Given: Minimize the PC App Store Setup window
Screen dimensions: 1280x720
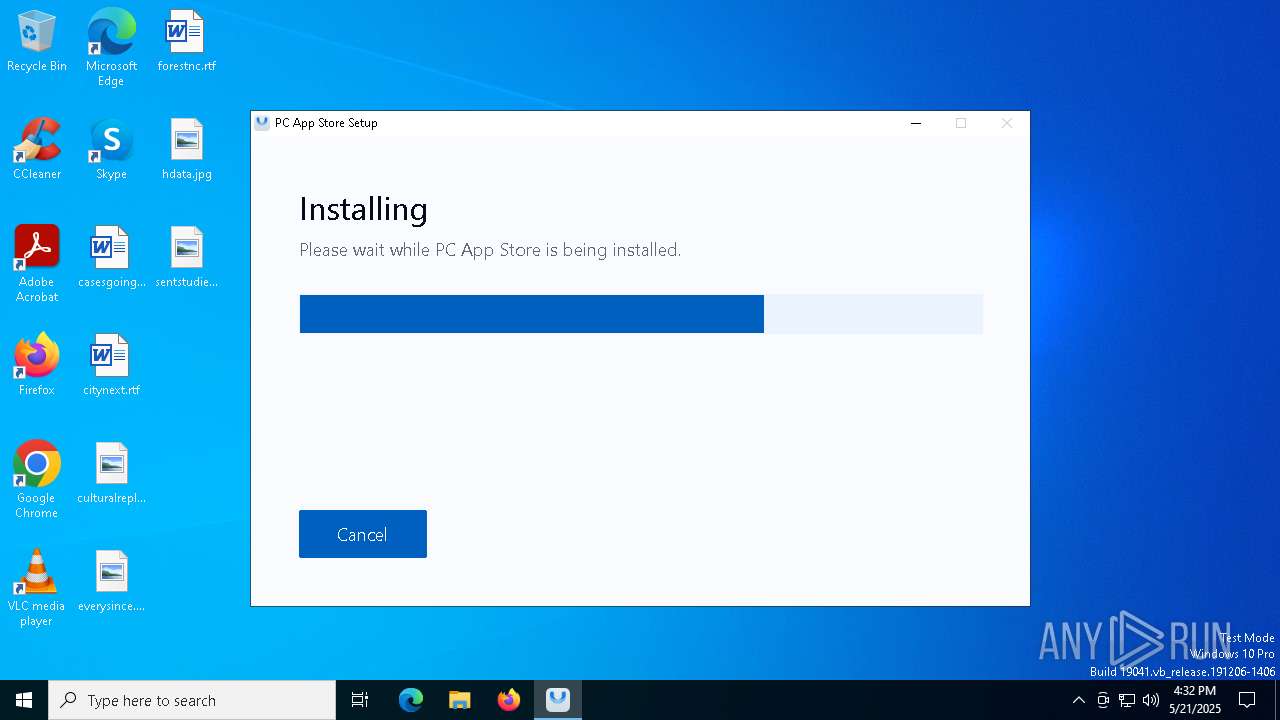Looking at the screenshot, I should (x=915, y=123).
